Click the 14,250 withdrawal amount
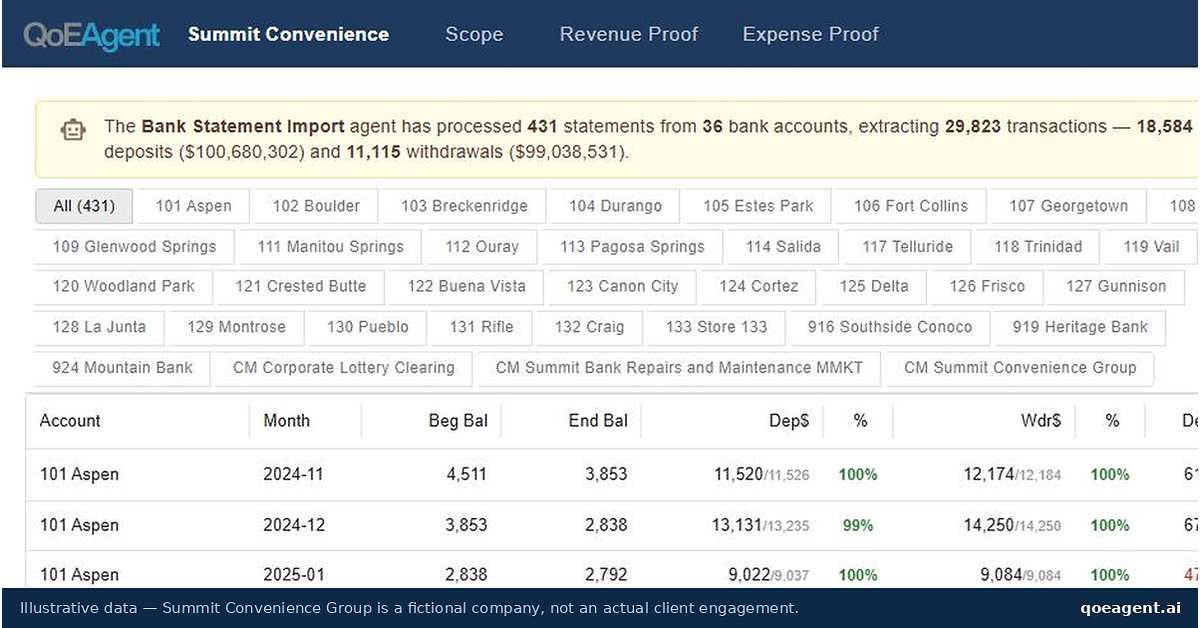1200x628 pixels. (x=989, y=525)
